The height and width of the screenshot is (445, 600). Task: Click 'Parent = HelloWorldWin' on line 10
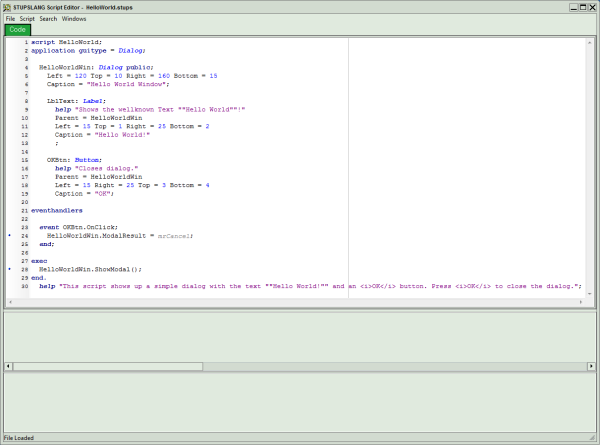point(99,118)
